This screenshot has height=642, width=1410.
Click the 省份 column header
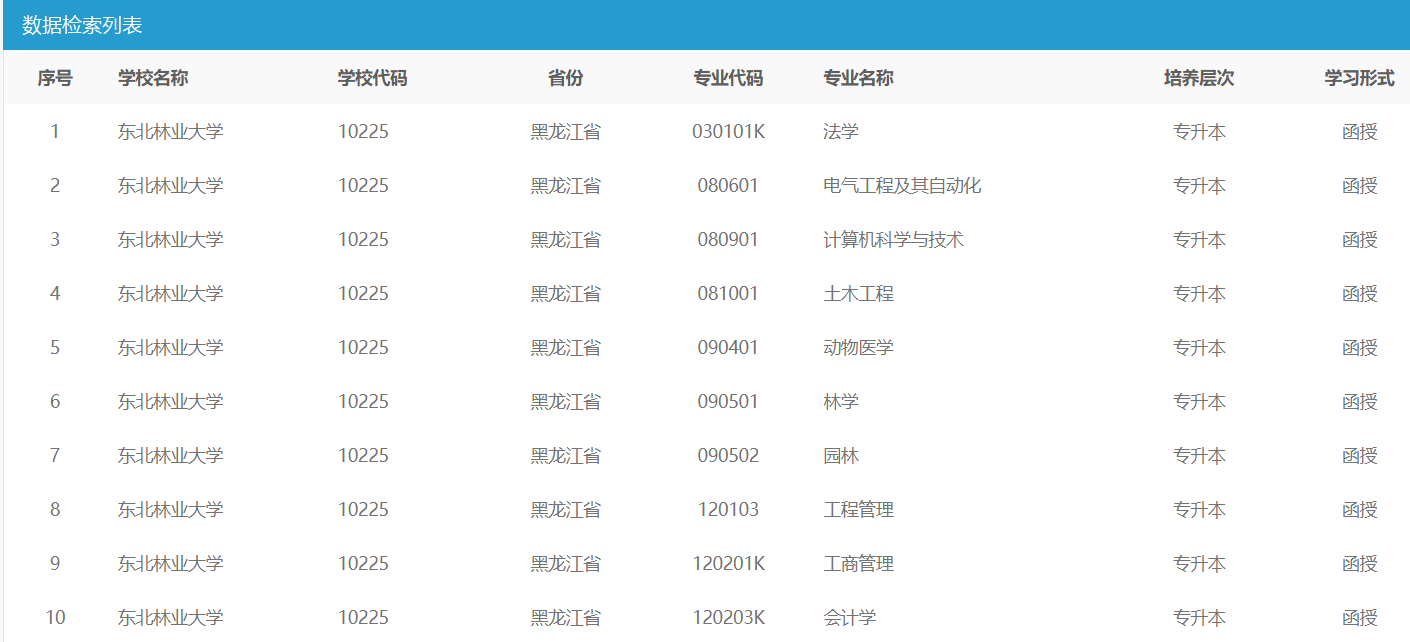565,78
